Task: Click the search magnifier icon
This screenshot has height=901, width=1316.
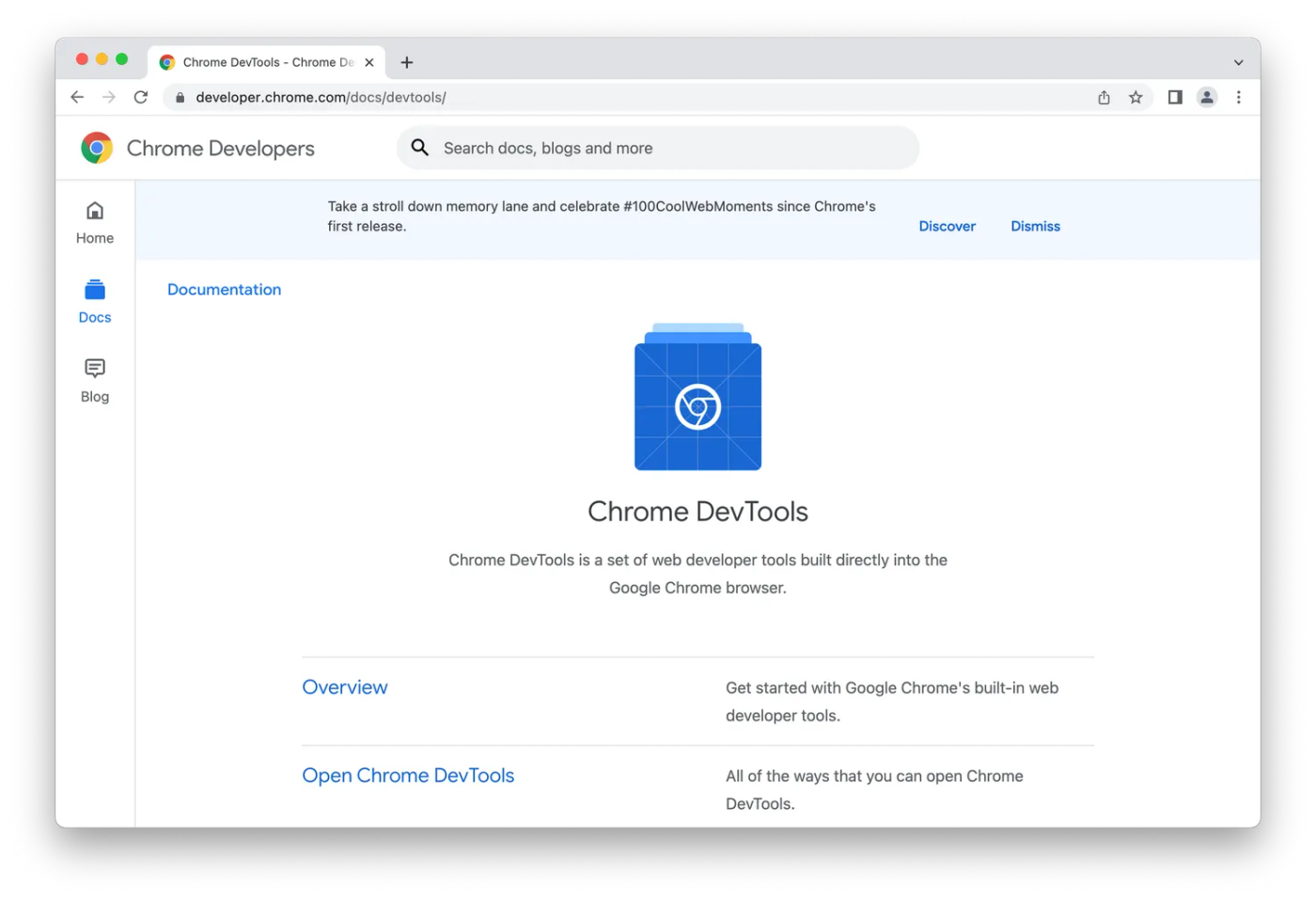Action: pyautogui.click(x=419, y=148)
